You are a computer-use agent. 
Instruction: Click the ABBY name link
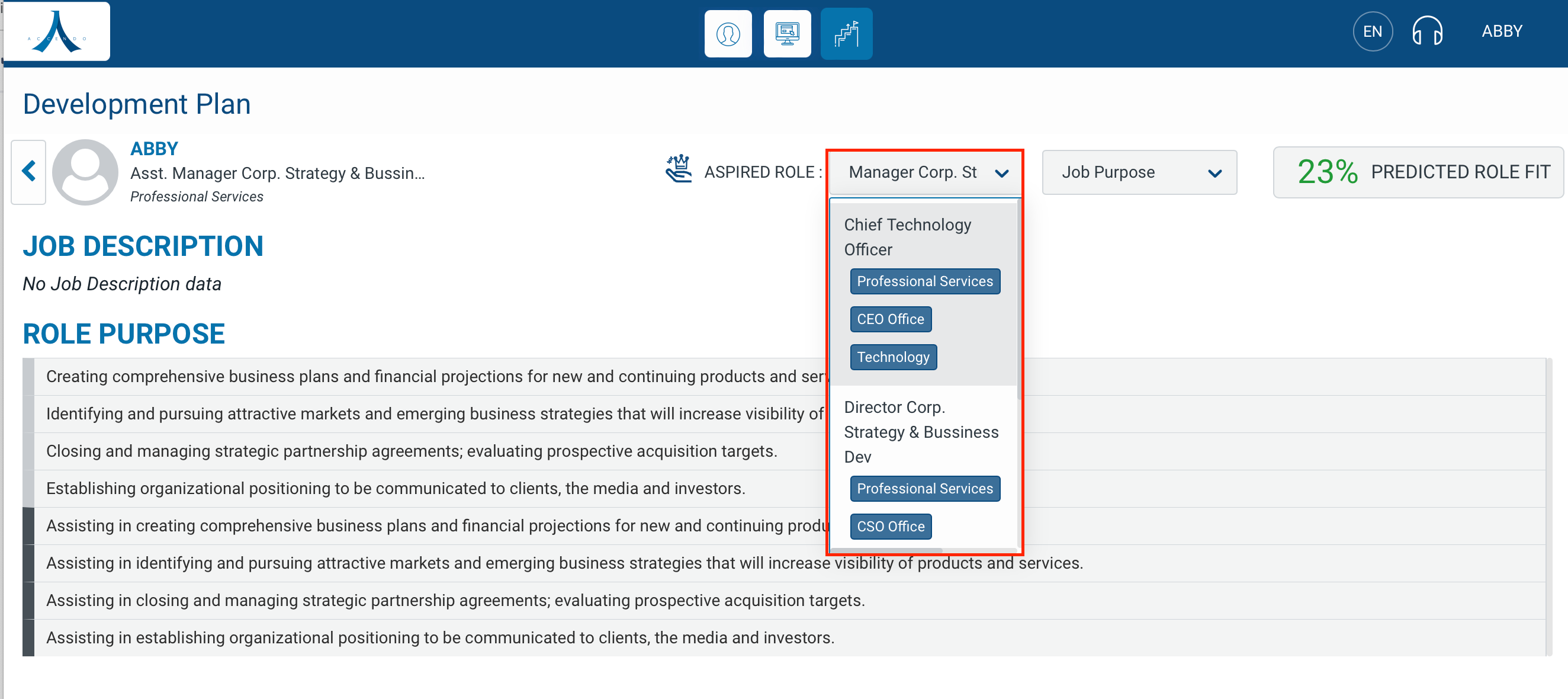click(x=154, y=149)
